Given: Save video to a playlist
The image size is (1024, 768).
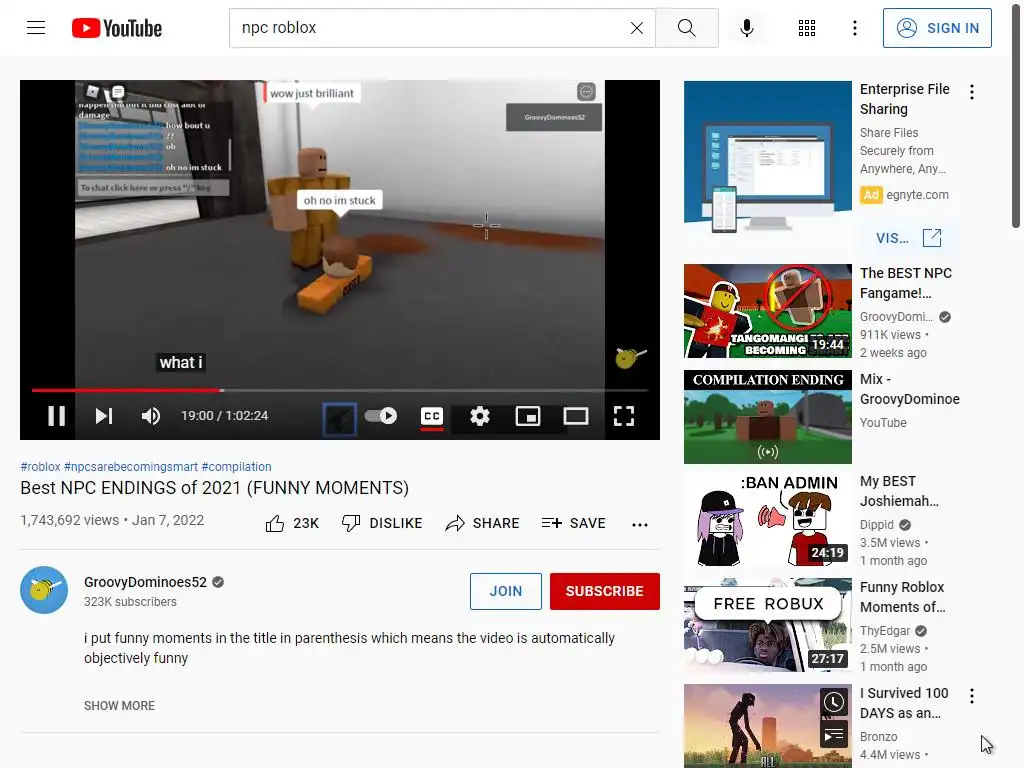Looking at the screenshot, I should point(573,523).
